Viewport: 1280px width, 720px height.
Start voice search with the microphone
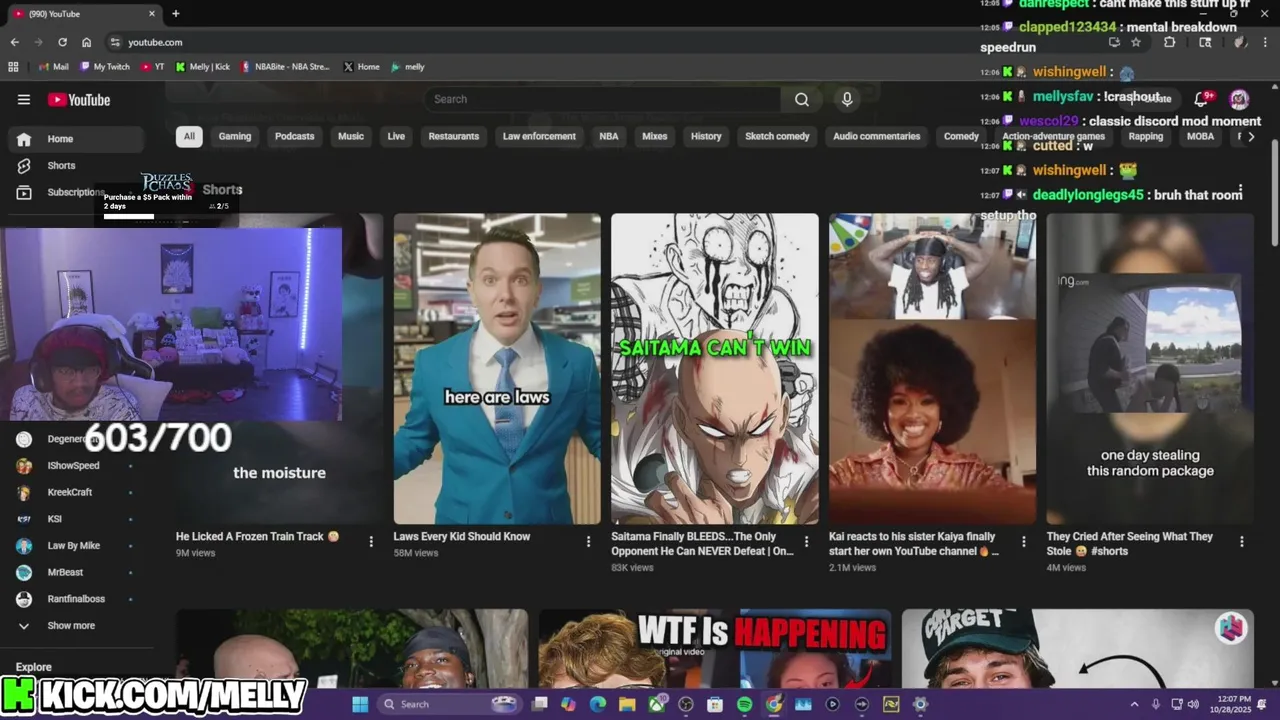click(x=847, y=99)
